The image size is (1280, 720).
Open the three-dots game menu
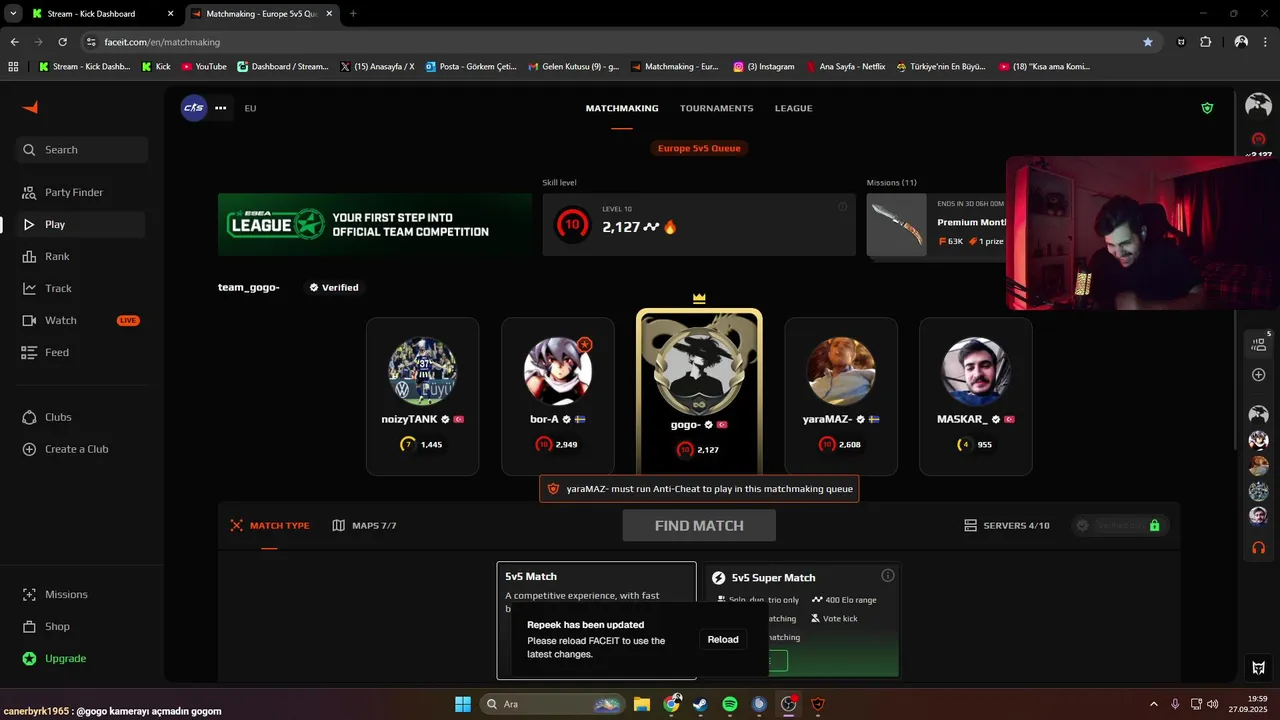coord(221,108)
